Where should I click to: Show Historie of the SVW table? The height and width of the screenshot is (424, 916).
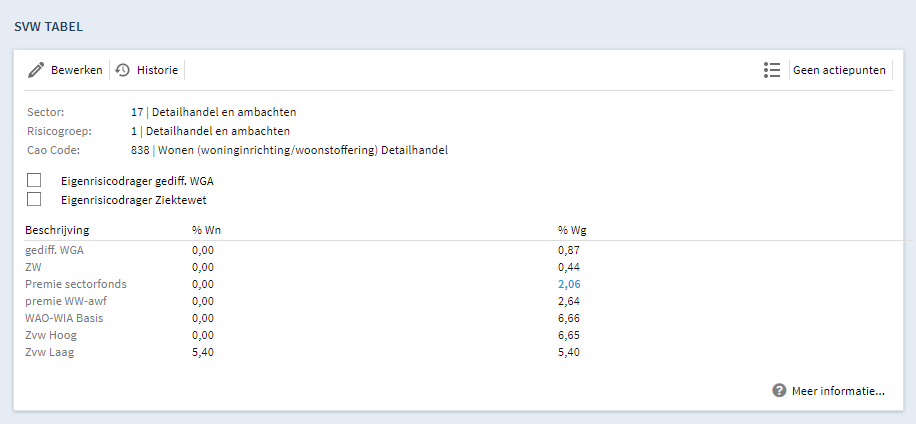[x=157, y=70]
